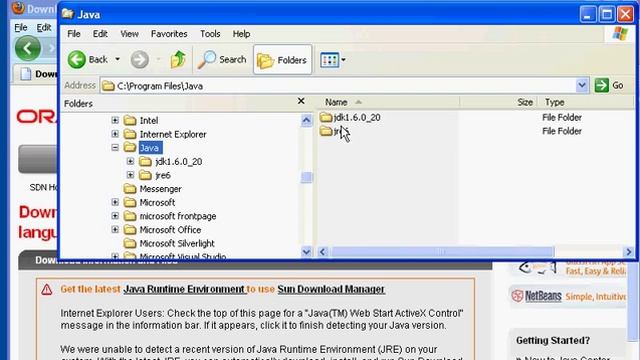640x360 pixels.
Task: Open the Help menu
Action: click(241, 34)
